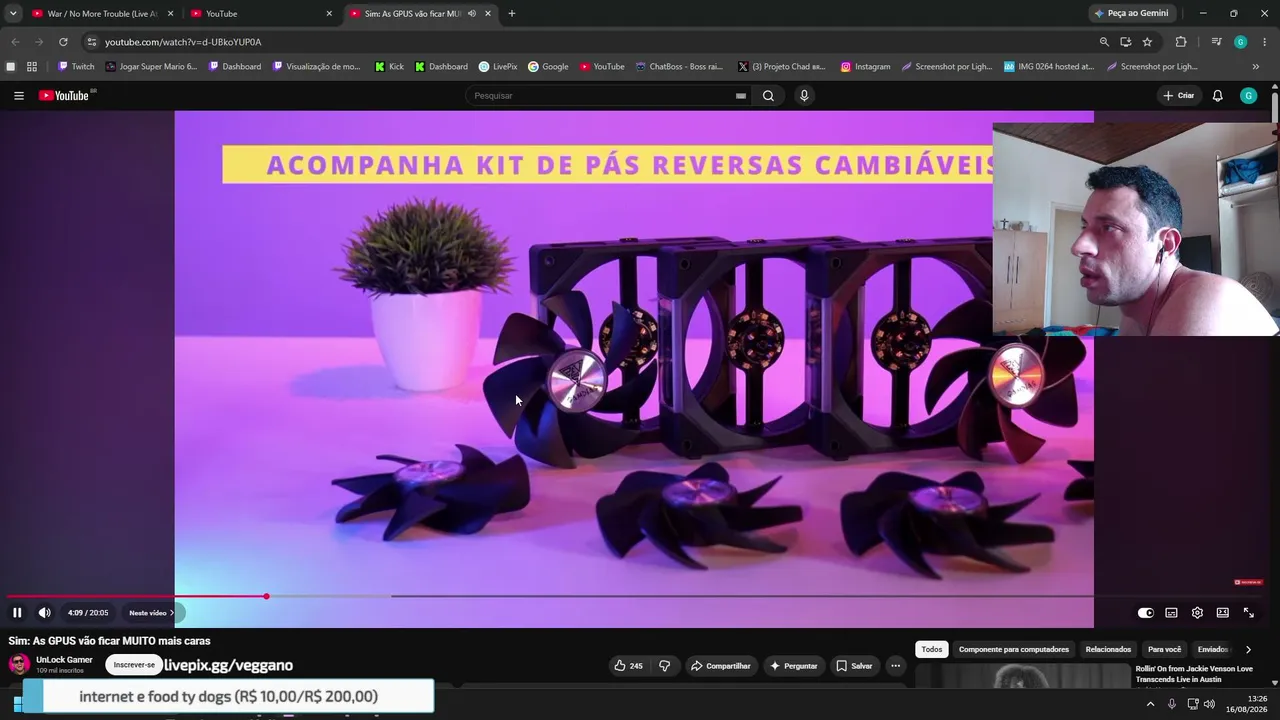The image size is (1280, 720).
Task: Toggle subtitles in the video player
Action: click(1171, 613)
